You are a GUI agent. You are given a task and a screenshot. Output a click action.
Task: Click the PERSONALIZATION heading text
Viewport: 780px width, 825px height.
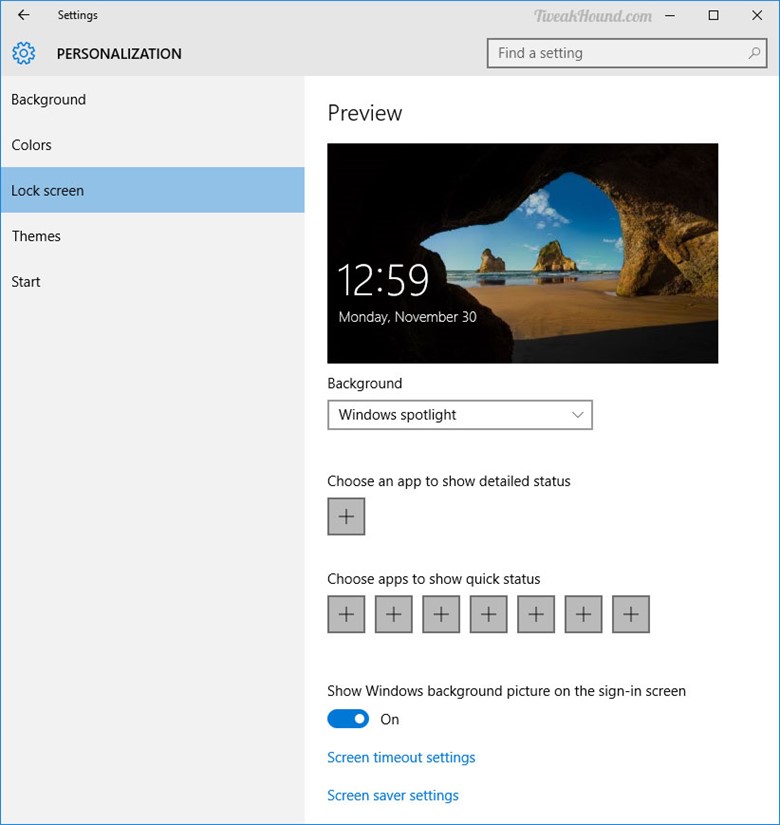point(119,54)
